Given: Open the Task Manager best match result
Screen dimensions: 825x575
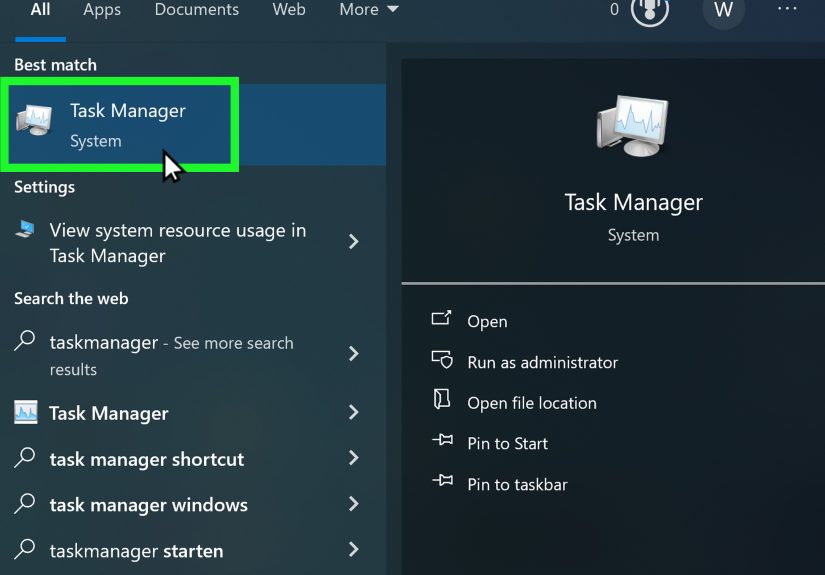Looking at the screenshot, I should pos(193,125).
